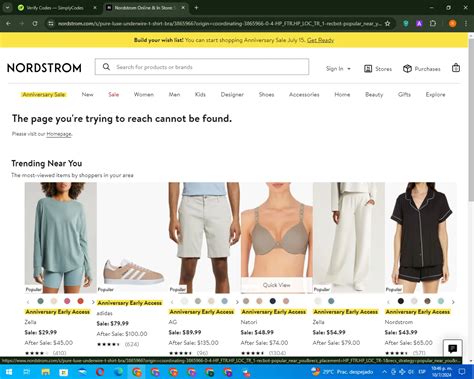Open File Explorer from taskbar
474x379 pixels.
pos(46,372)
